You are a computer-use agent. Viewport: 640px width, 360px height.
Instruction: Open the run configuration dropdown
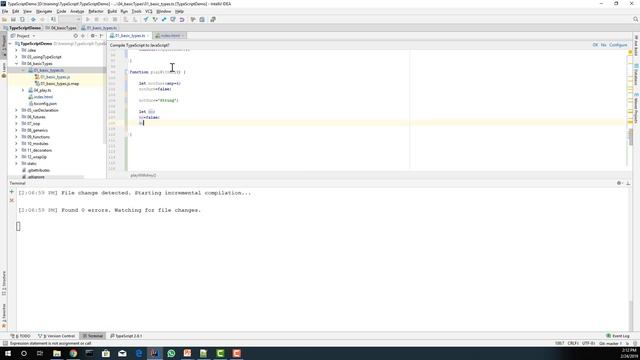(x=70, y=20)
